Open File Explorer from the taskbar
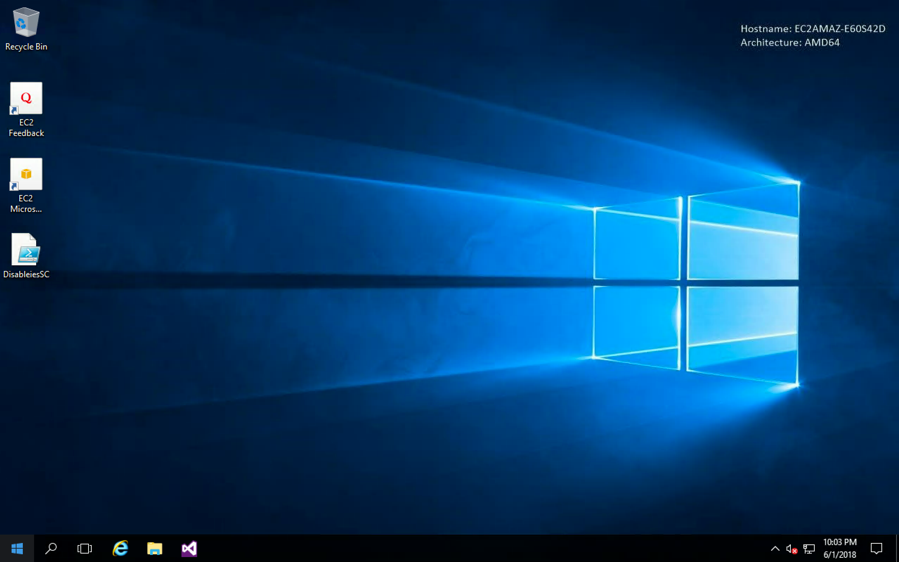Viewport: 899px width, 562px height. pos(154,549)
